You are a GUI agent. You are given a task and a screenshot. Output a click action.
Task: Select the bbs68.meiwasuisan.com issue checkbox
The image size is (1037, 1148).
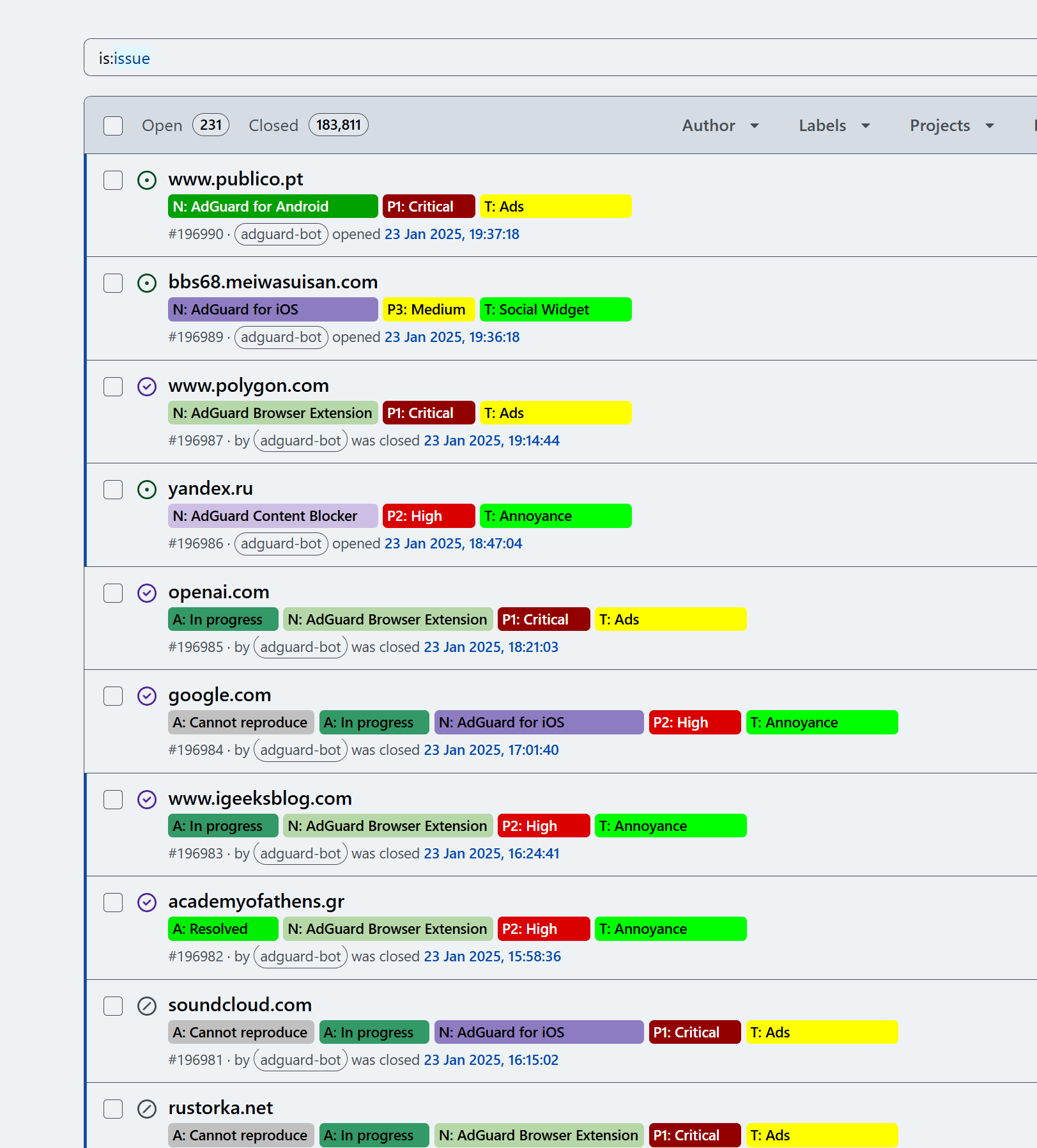pyautogui.click(x=113, y=283)
